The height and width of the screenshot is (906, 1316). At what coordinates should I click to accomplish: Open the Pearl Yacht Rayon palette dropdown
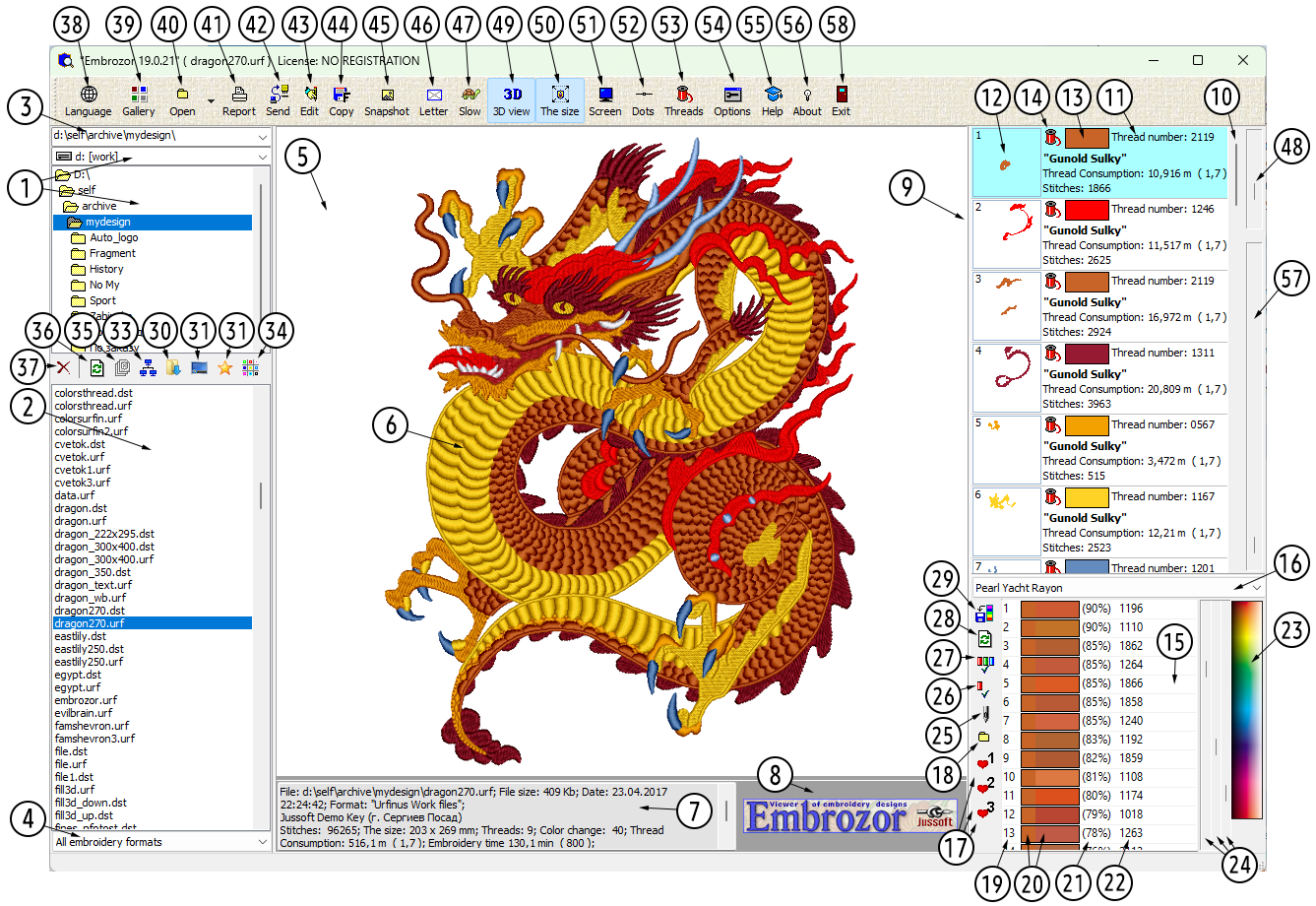1257,588
